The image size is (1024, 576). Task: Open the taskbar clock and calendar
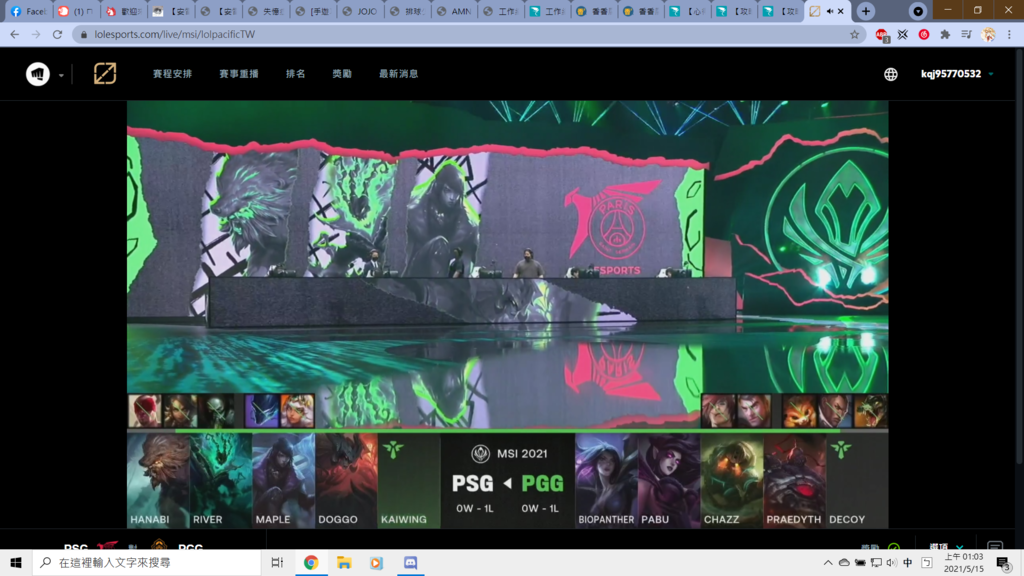[x=963, y=562]
